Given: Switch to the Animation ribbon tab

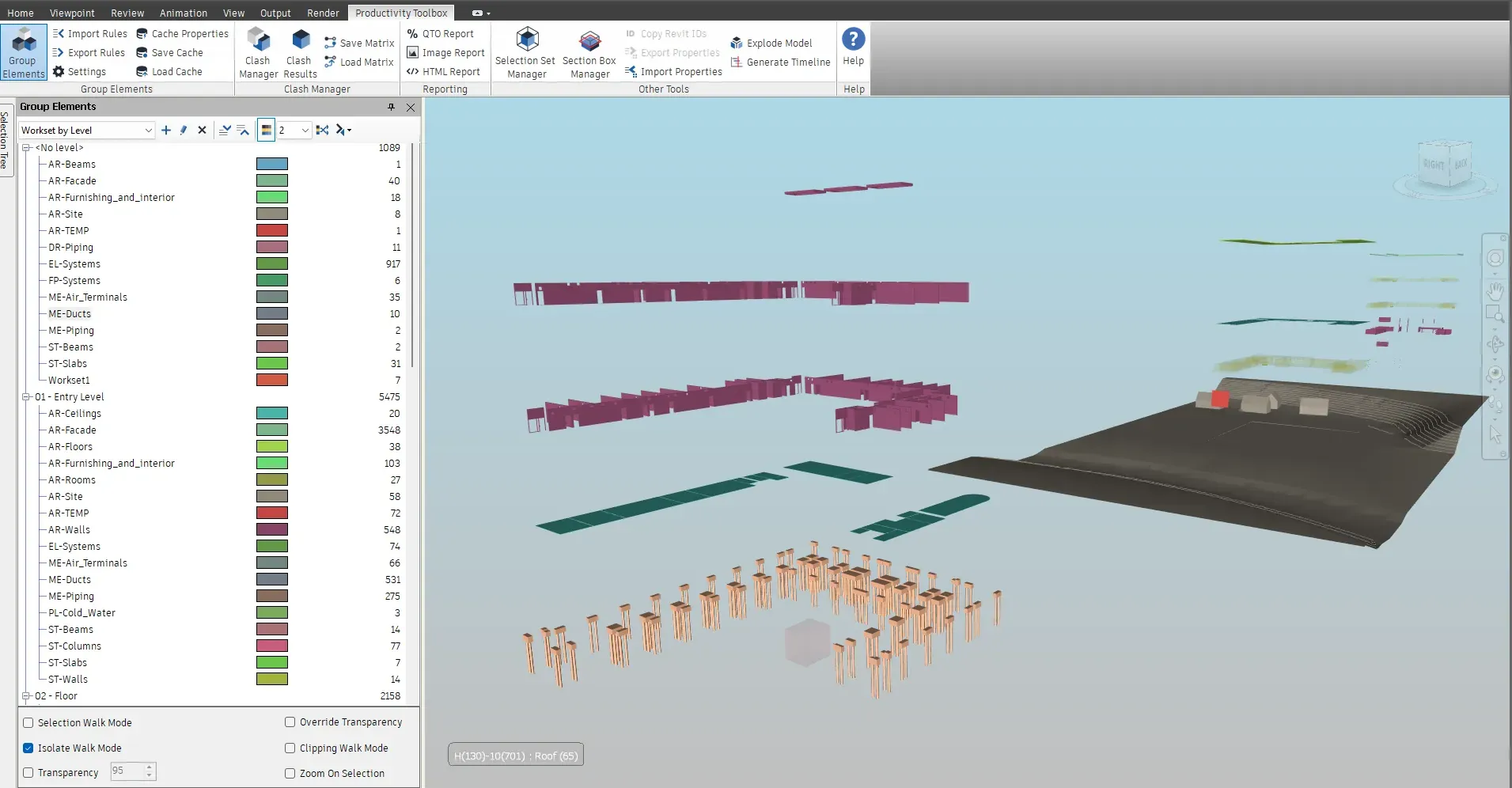Looking at the screenshot, I should click(184, 13).
